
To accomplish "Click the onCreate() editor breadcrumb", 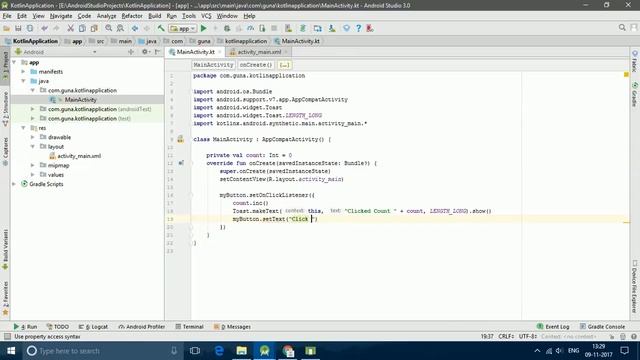I will coord(256,65).
